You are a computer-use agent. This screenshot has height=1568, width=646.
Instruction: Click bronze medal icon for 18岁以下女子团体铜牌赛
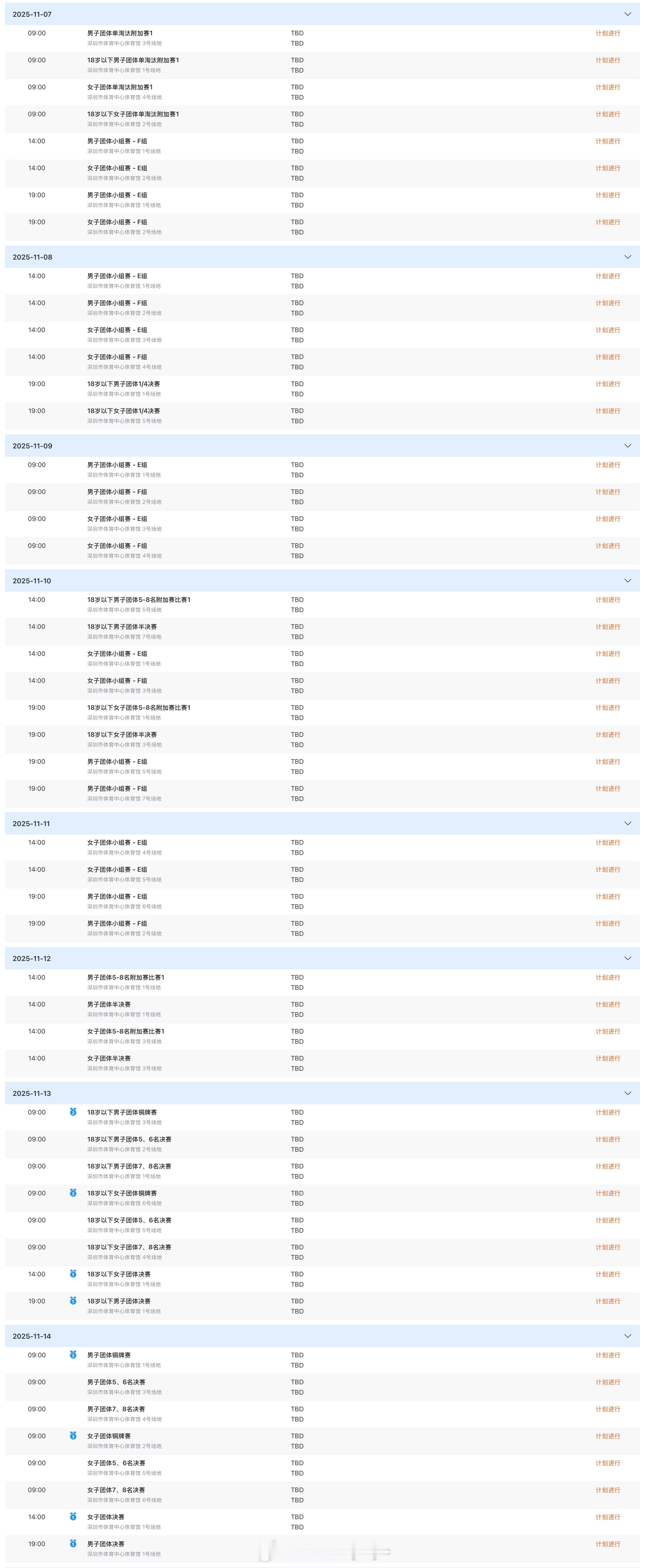point(73,1193)
